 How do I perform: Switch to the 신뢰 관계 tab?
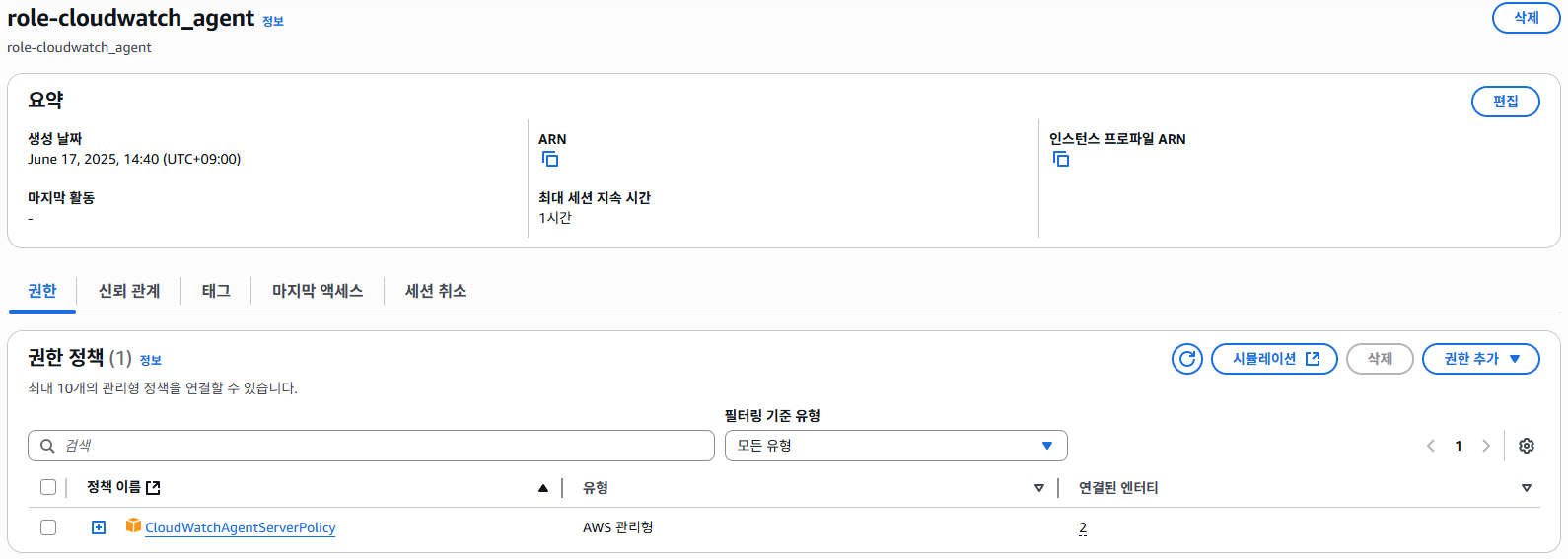129,291
